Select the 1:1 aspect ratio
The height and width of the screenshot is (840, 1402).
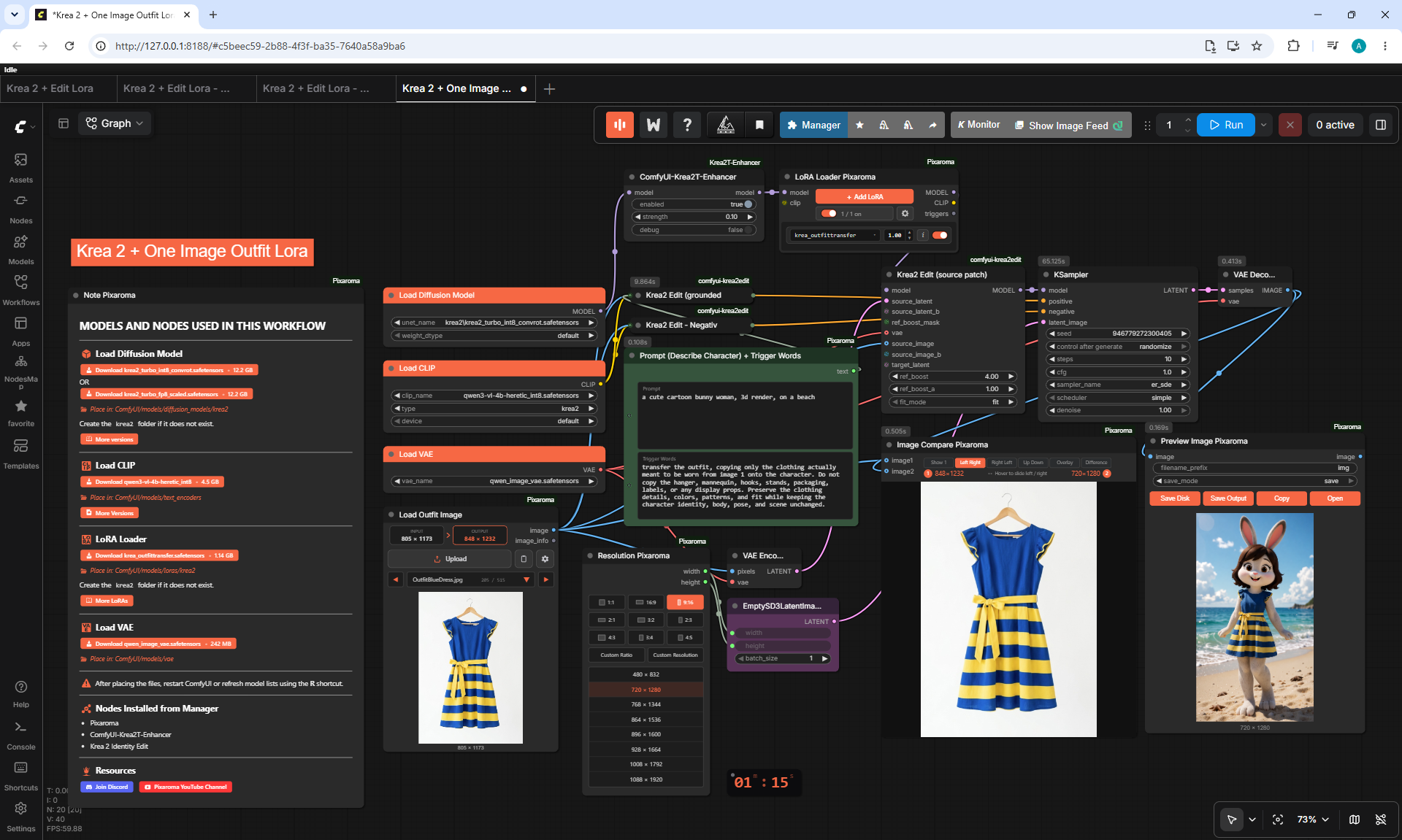point(606,603)
